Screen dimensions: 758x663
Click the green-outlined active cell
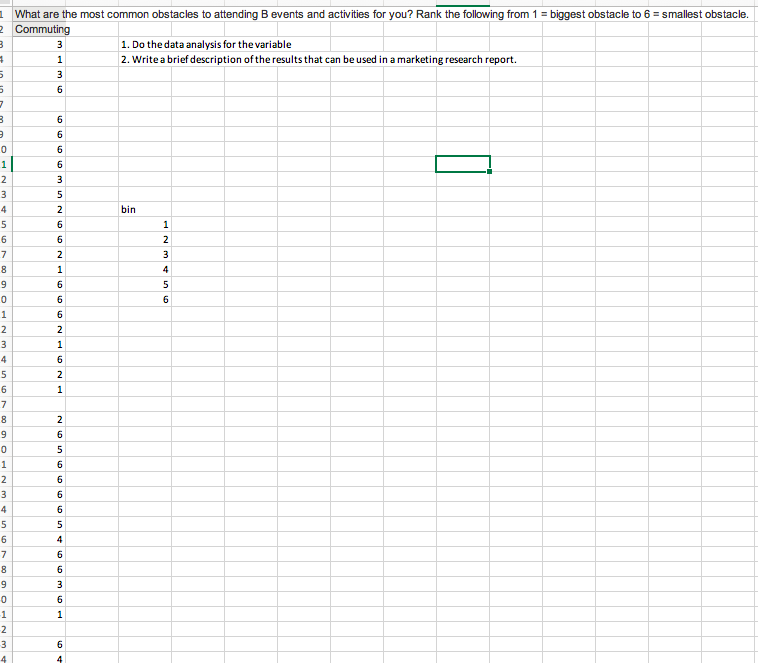(463, 164)
